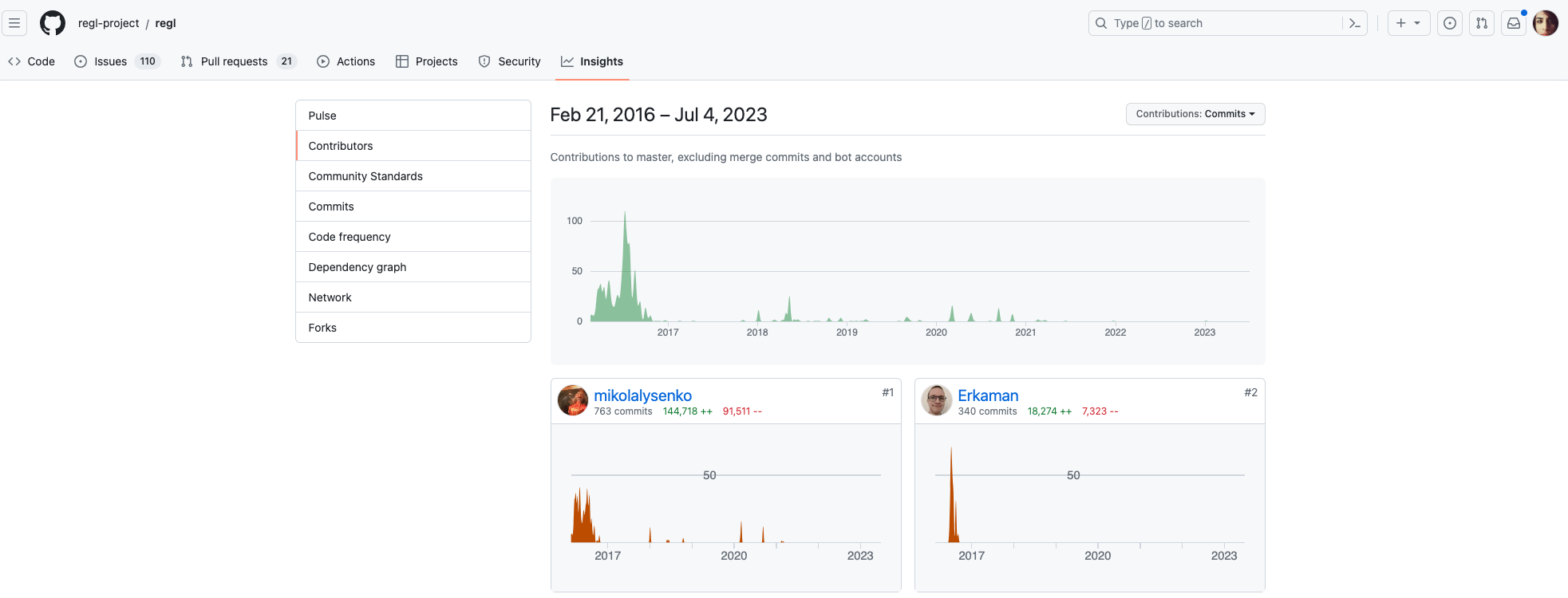Open the command palette icon
Screen dimensions: 1568x598
click(x=1354, y=23)
